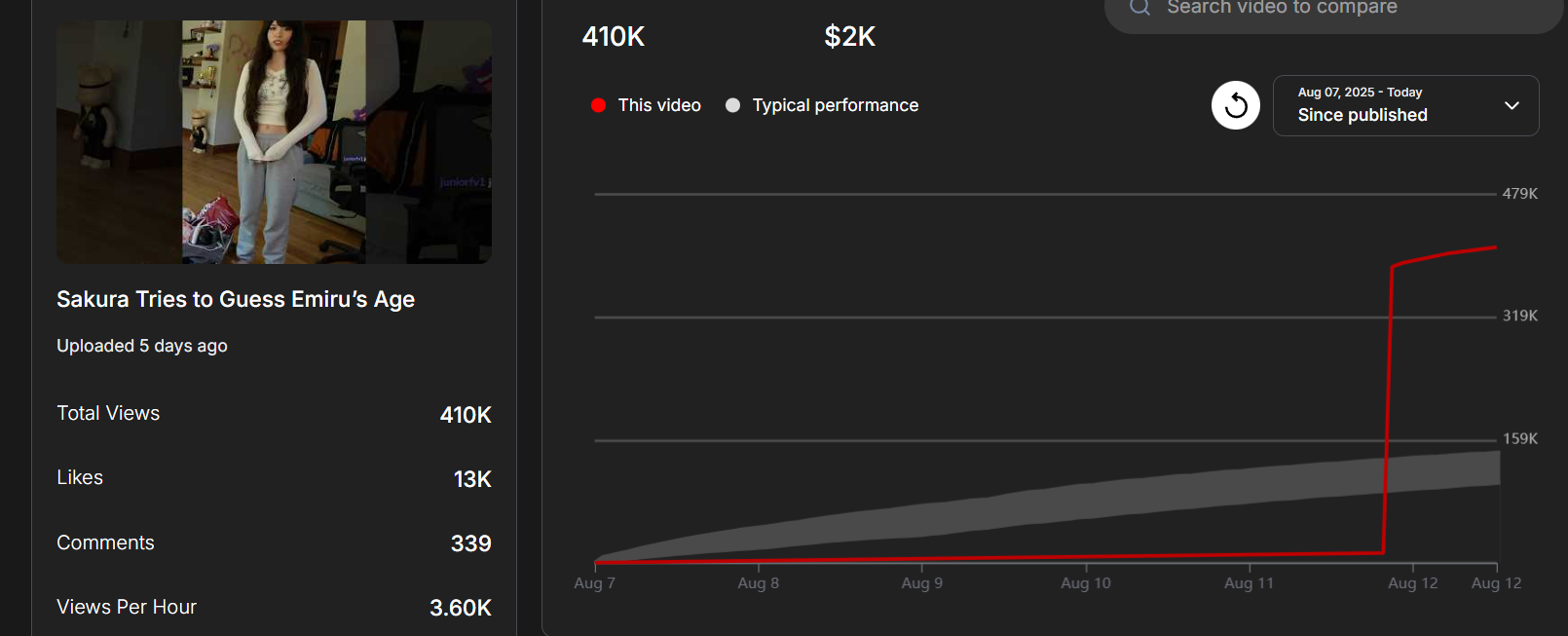
Task: Click the Aug 11 axis tick
Action: [1249, 583]
